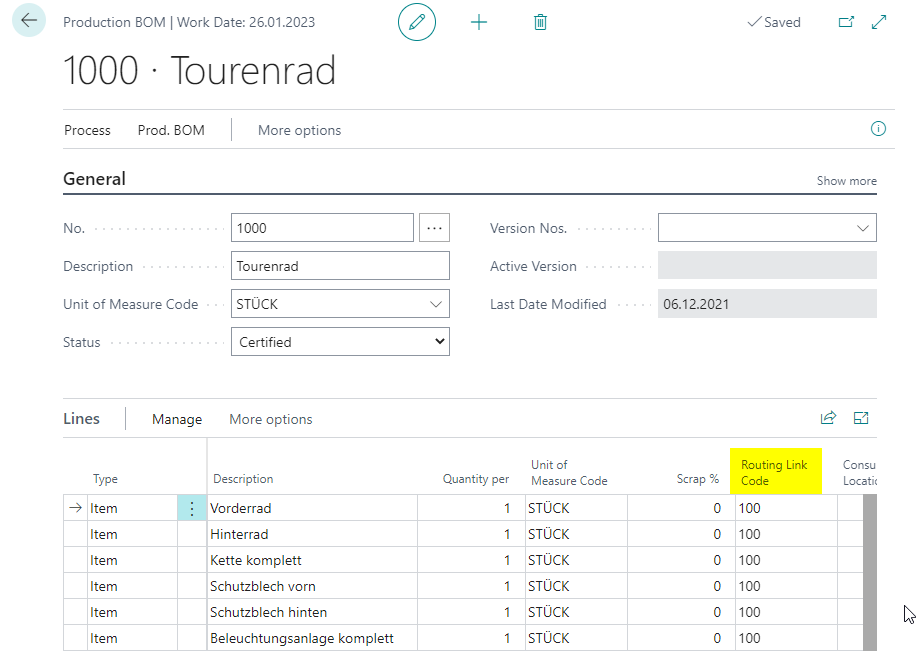Screen dimensions: 917x651
Task: Click the back arrow icon
Action: [29, 20]
